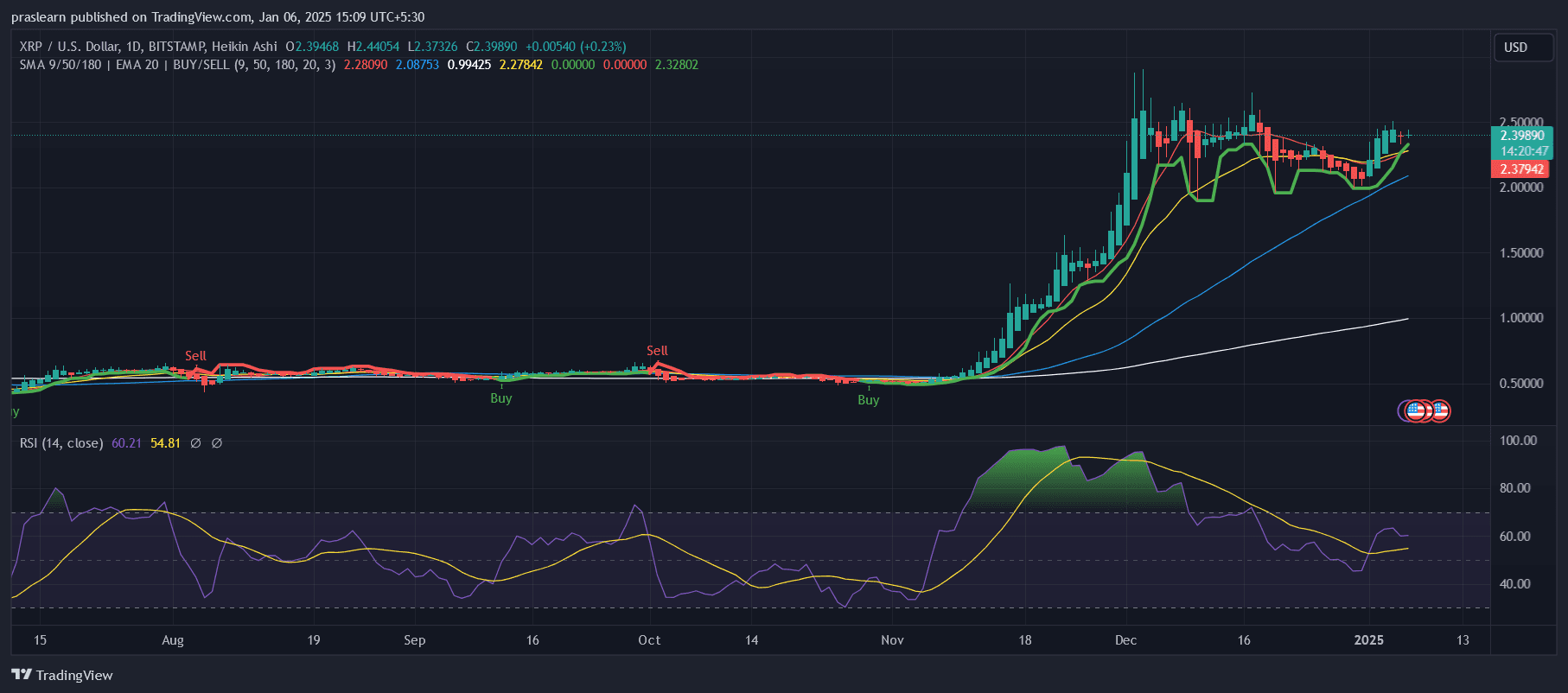The height and width of the screenshot is (693, 1568).
Task: Click the green Buy signal label before November
Action: click(869, 400)
